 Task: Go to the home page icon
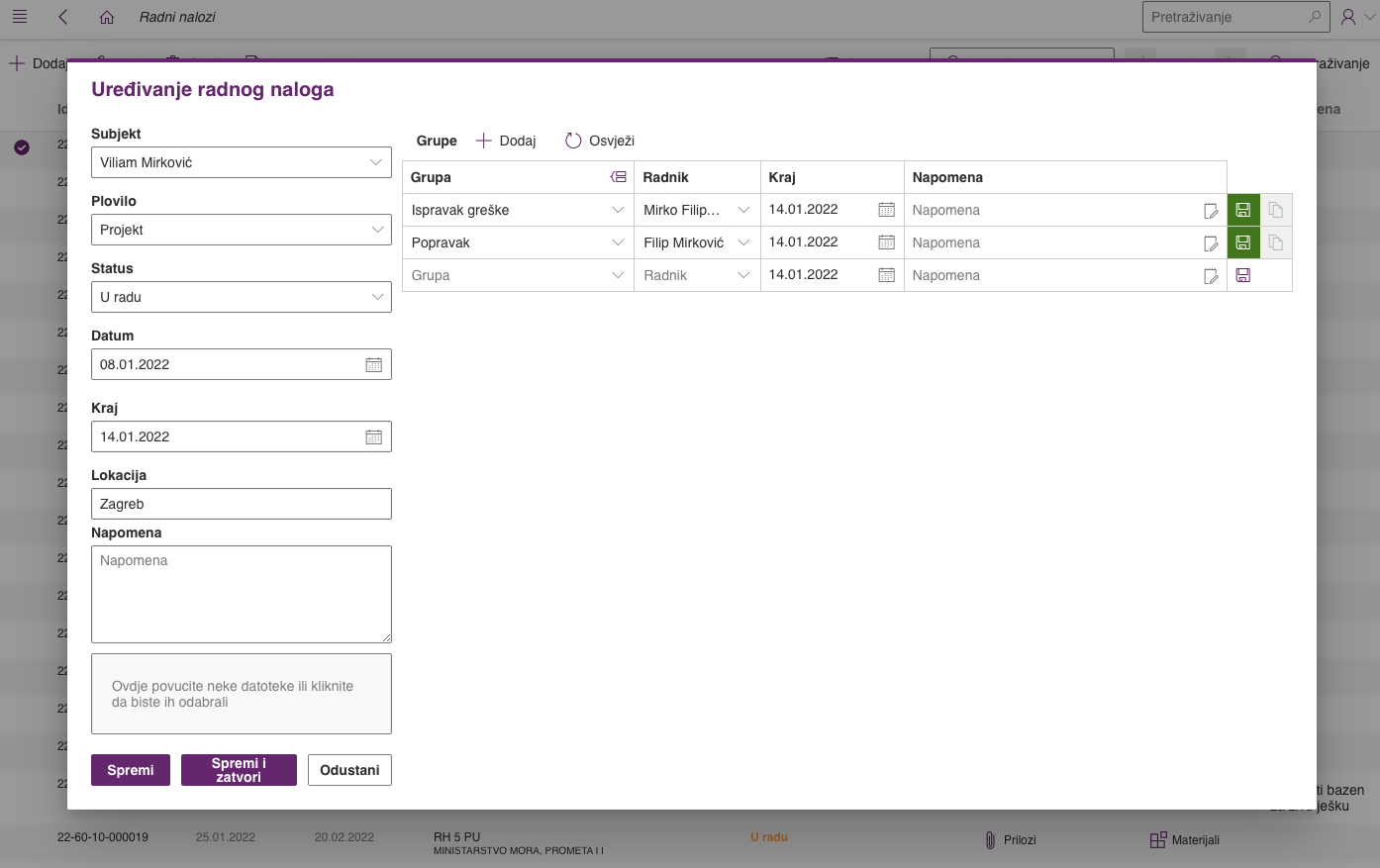[107, 17]
